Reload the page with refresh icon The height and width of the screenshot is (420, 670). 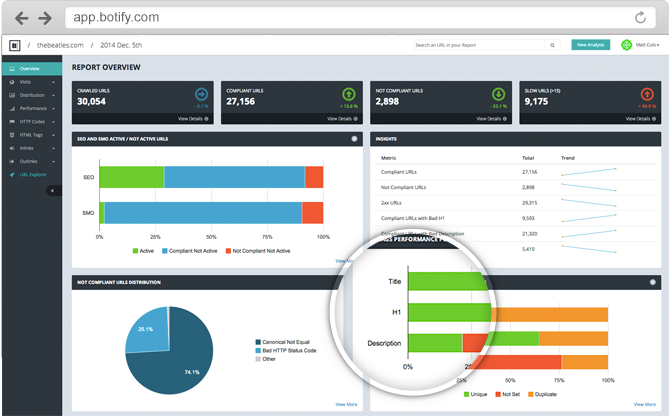pos(640,18)
